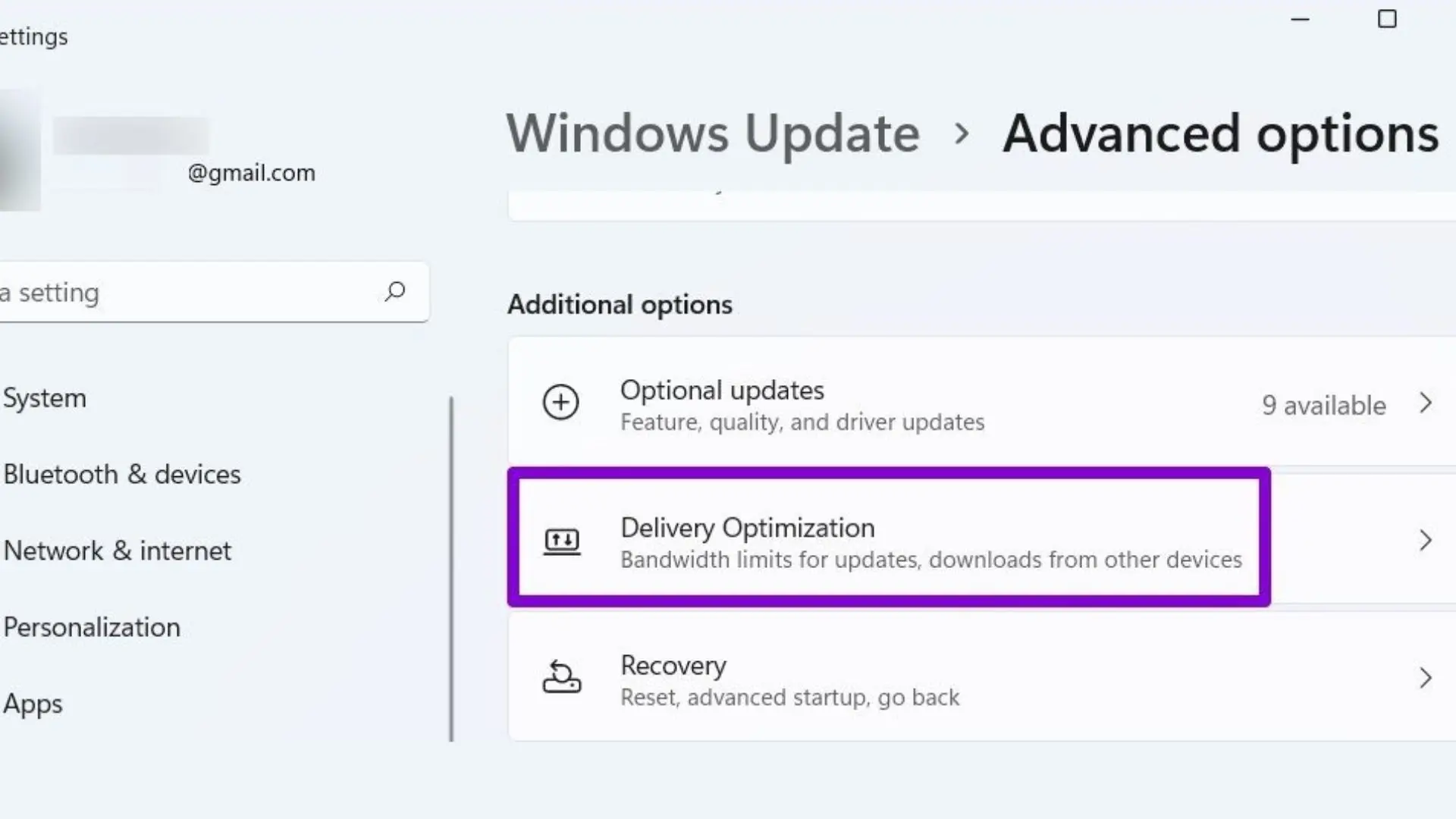Viewport: 1456px width, 819px height.
Task: Expand Optional updates using its chevron
Action: click(x=1426, y=403)
